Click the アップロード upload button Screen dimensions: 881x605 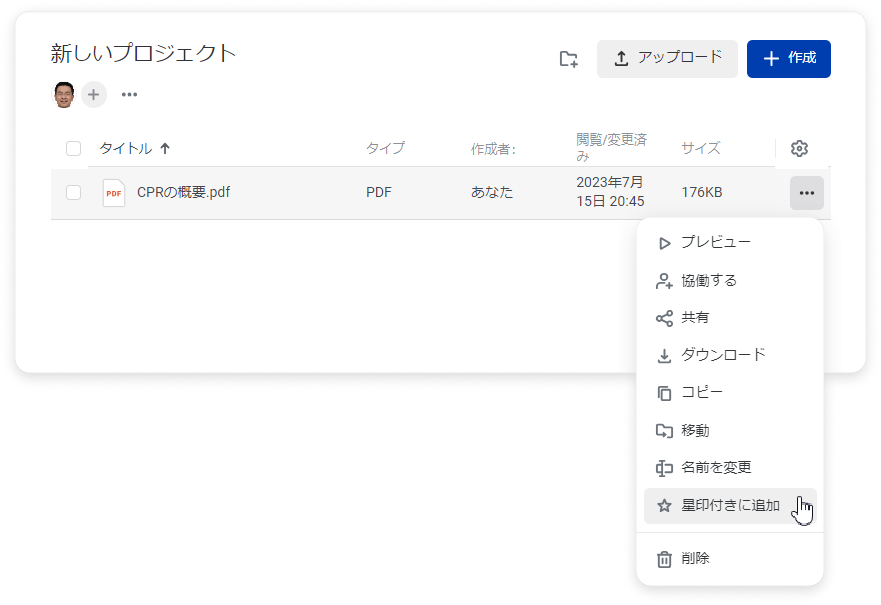(667, 58)
